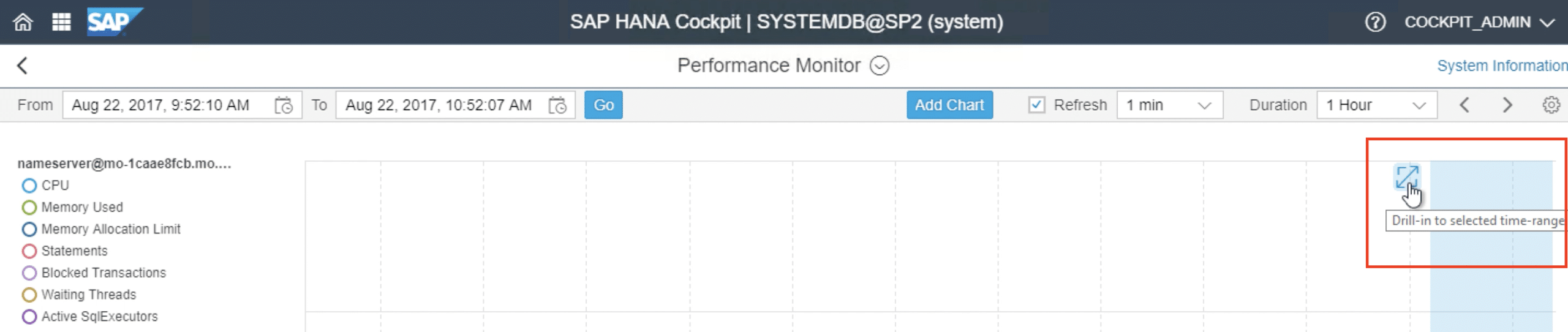
Task: Open the From date calendar picker
Action: (x=284, y=105)
